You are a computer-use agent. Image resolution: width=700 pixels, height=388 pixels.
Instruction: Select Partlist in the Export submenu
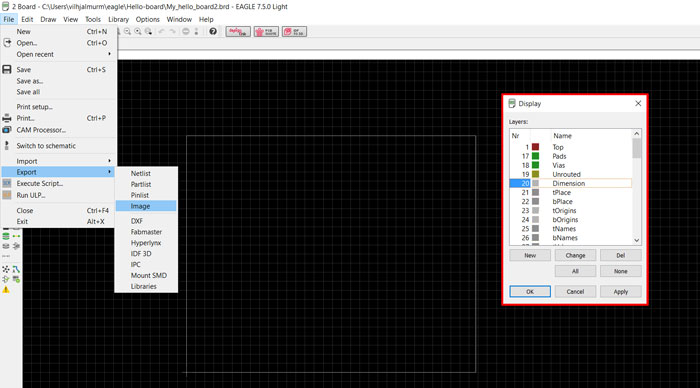tap(146, 184)
